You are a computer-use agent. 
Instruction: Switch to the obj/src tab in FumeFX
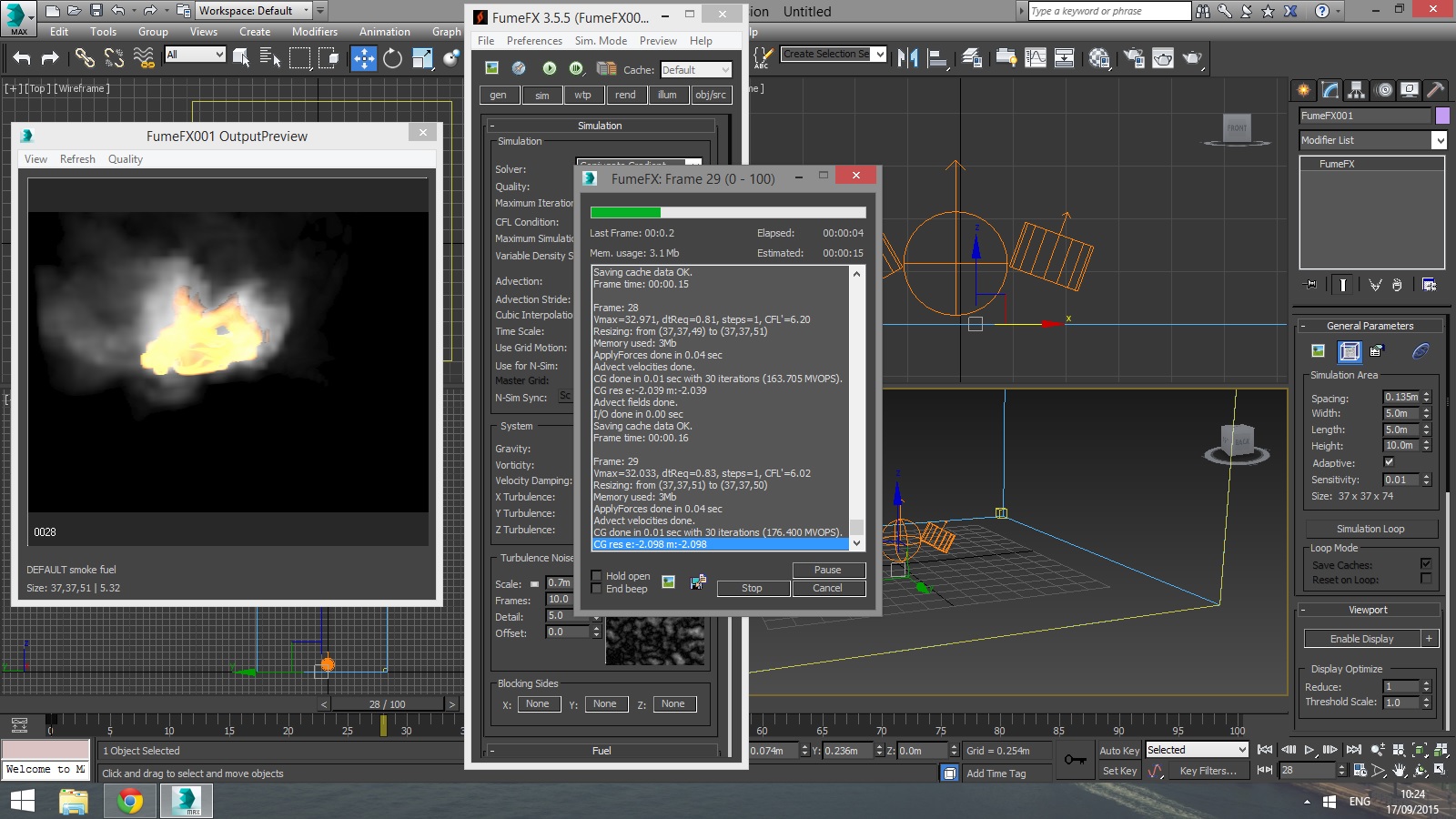coord(711,95)
